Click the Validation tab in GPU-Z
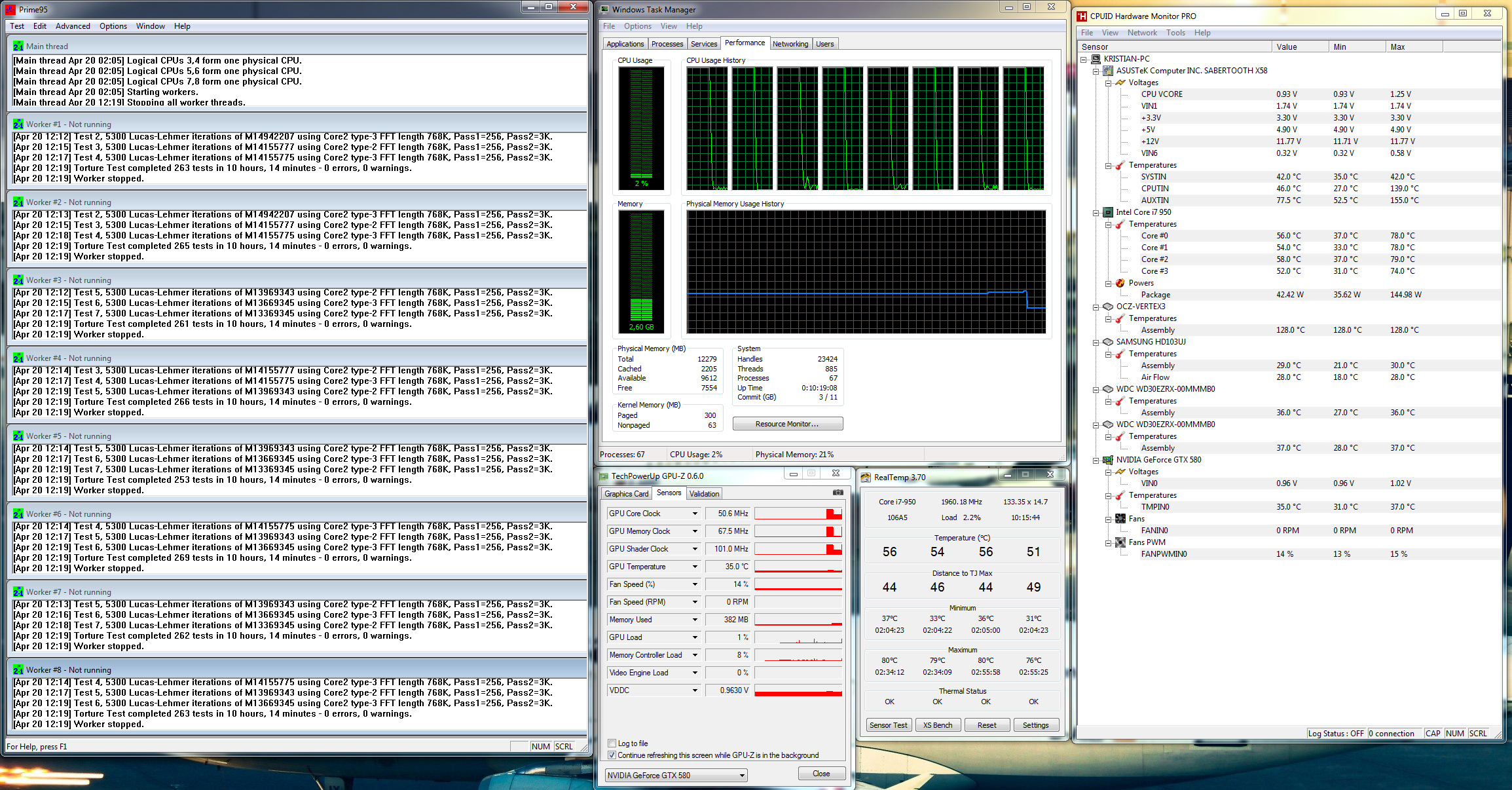1512x790 pixels. (704, 494)
